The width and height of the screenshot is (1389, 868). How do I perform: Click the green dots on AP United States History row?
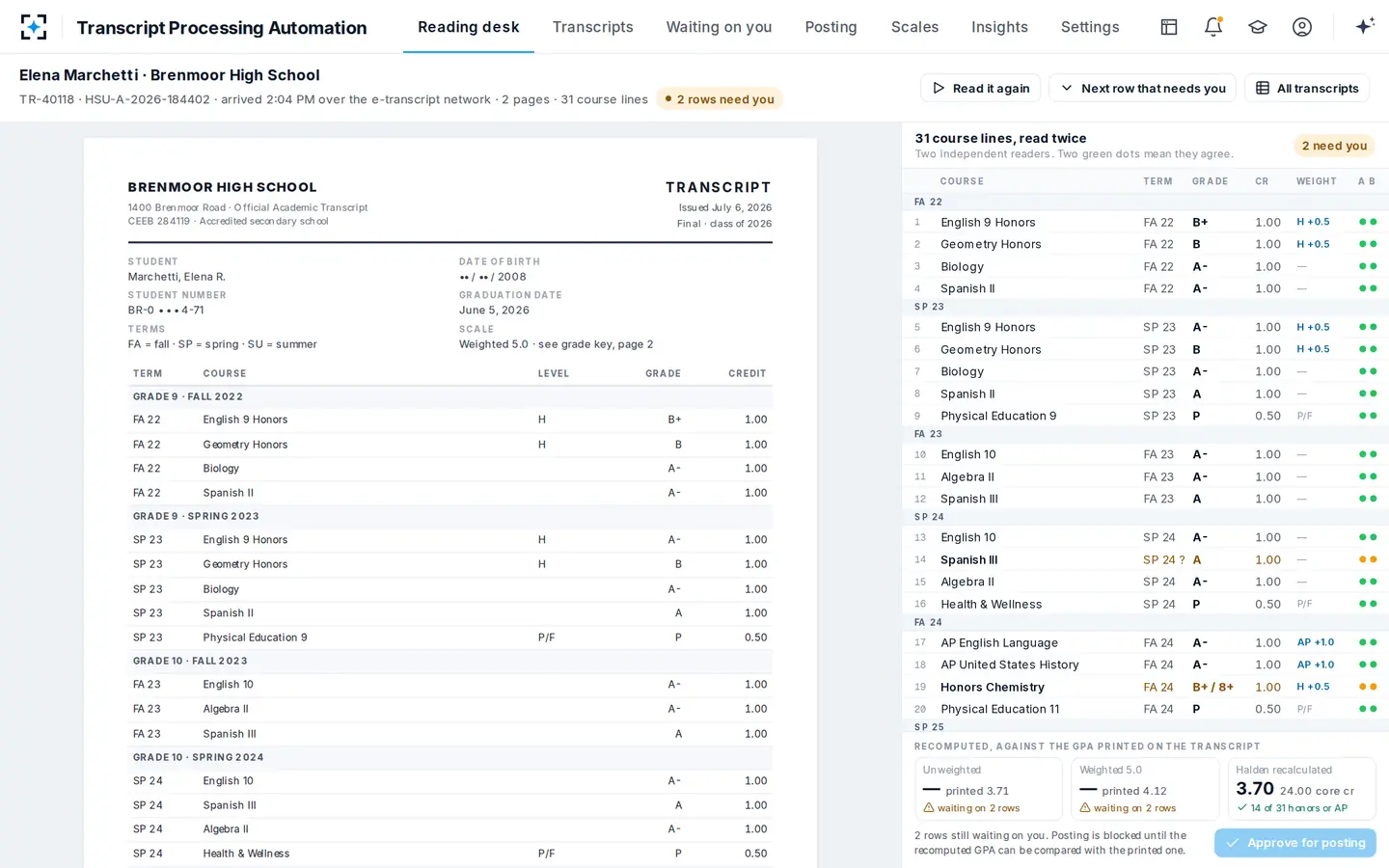pos(1368,665)
